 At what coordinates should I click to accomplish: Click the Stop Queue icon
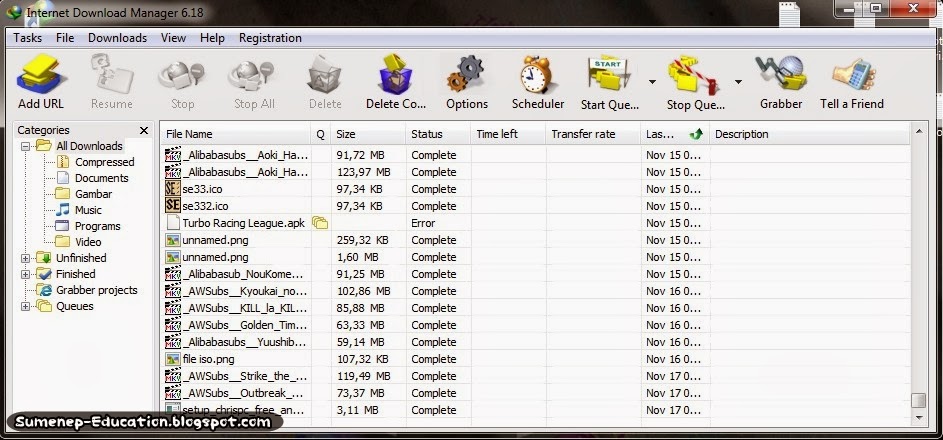click(693, 75)
